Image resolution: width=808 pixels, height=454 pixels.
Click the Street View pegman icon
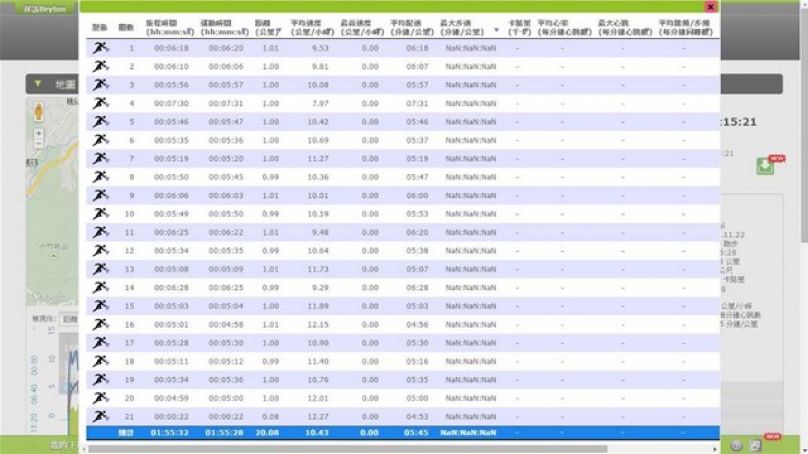tap(39, 109)
